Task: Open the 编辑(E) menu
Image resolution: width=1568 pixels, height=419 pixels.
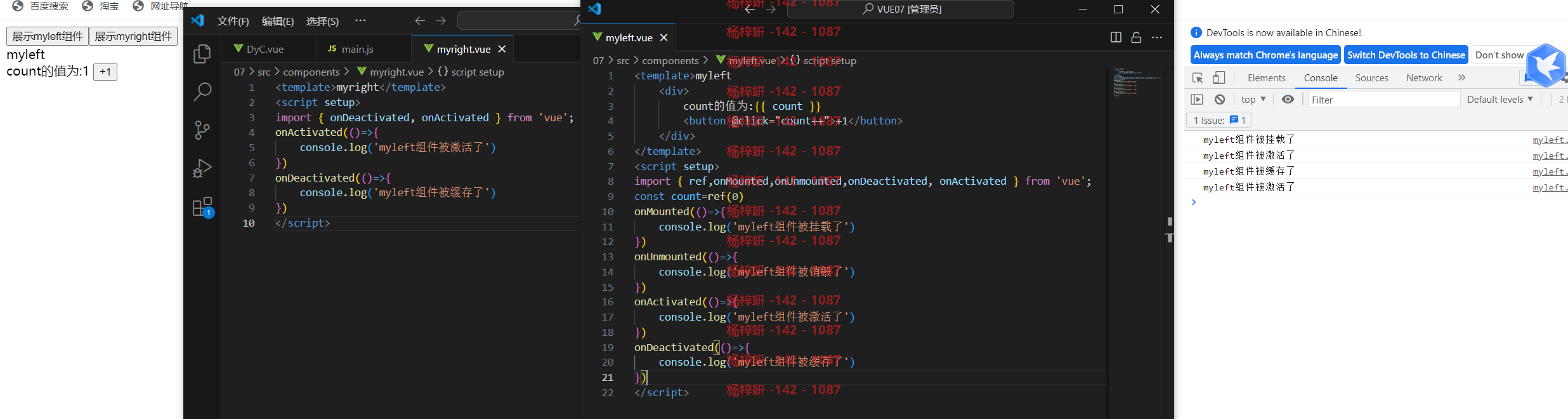Action: click(x=278, y=21)
